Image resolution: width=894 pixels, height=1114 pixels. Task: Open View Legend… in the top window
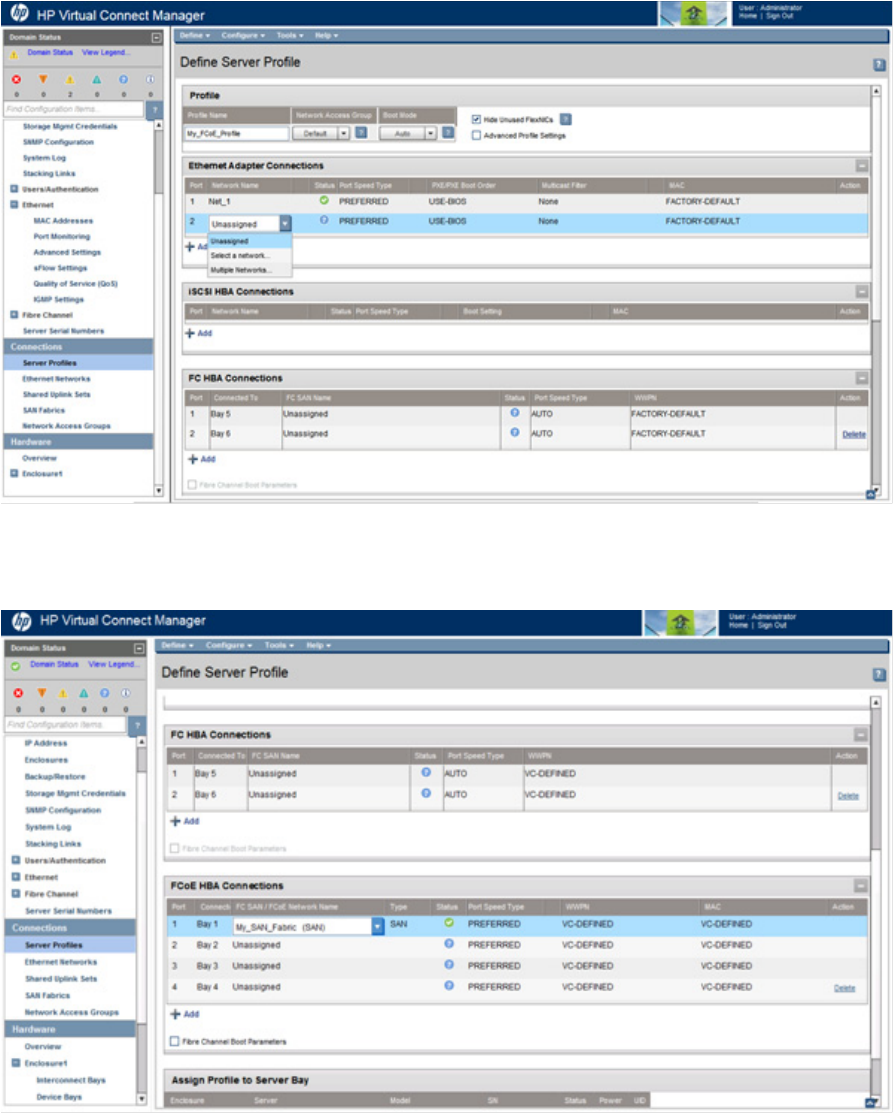[x=106, y=53]
